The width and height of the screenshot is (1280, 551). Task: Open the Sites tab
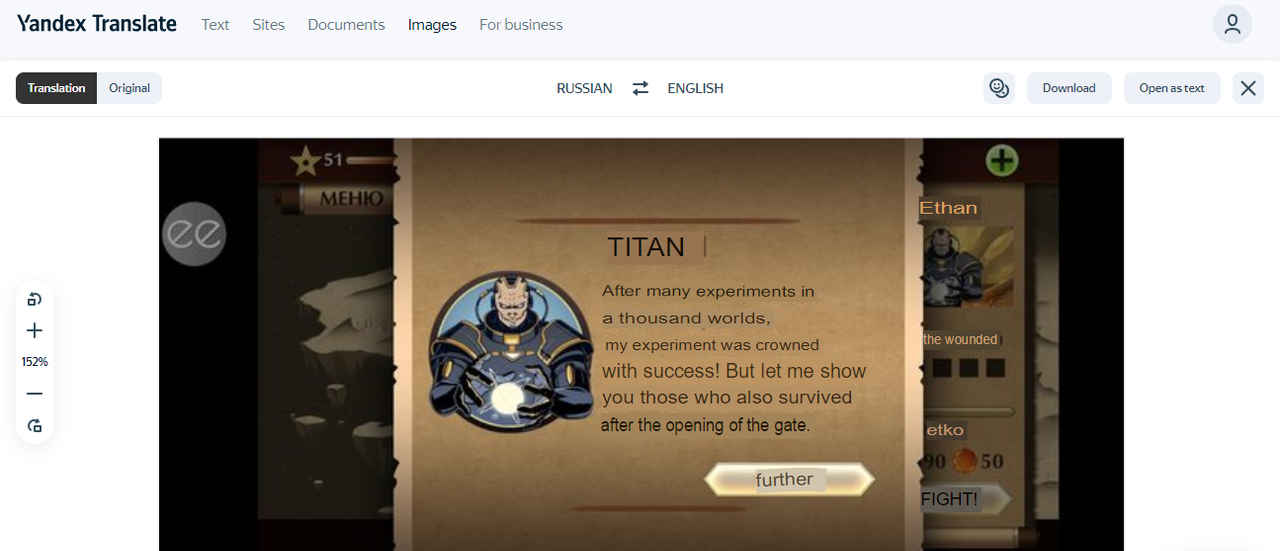pos(268,25)
